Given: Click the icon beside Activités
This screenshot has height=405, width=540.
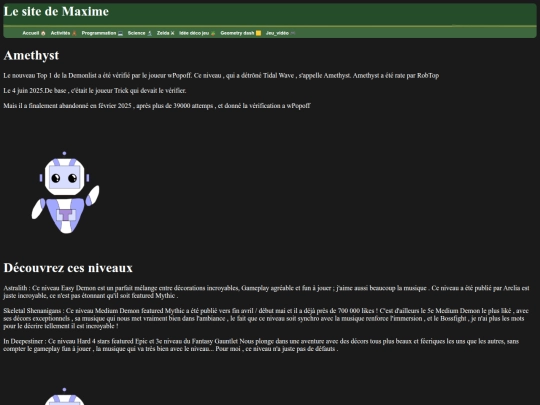Looking at the screenshot, I should [74, 33].
